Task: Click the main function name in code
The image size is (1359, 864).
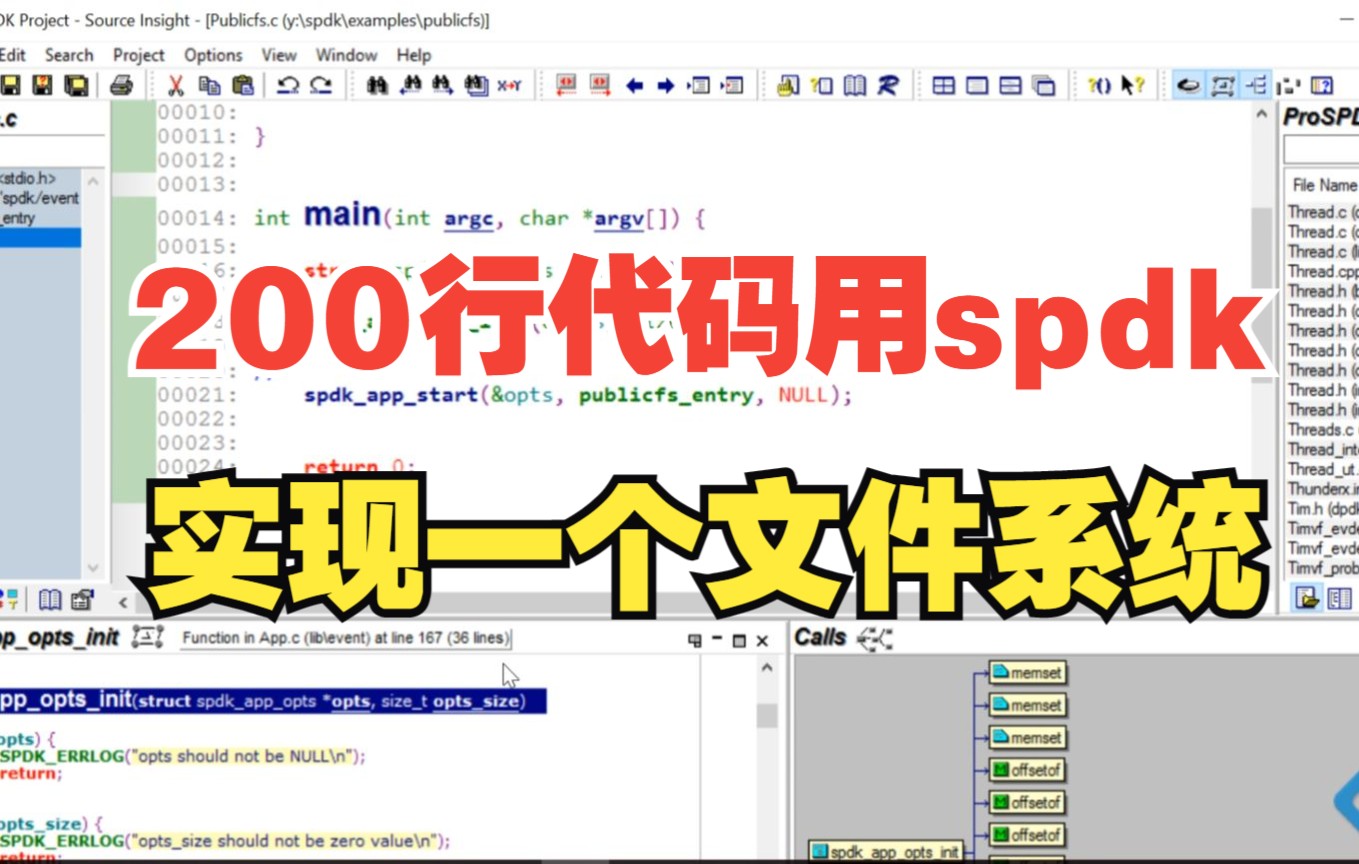Action: click(342, 215)
